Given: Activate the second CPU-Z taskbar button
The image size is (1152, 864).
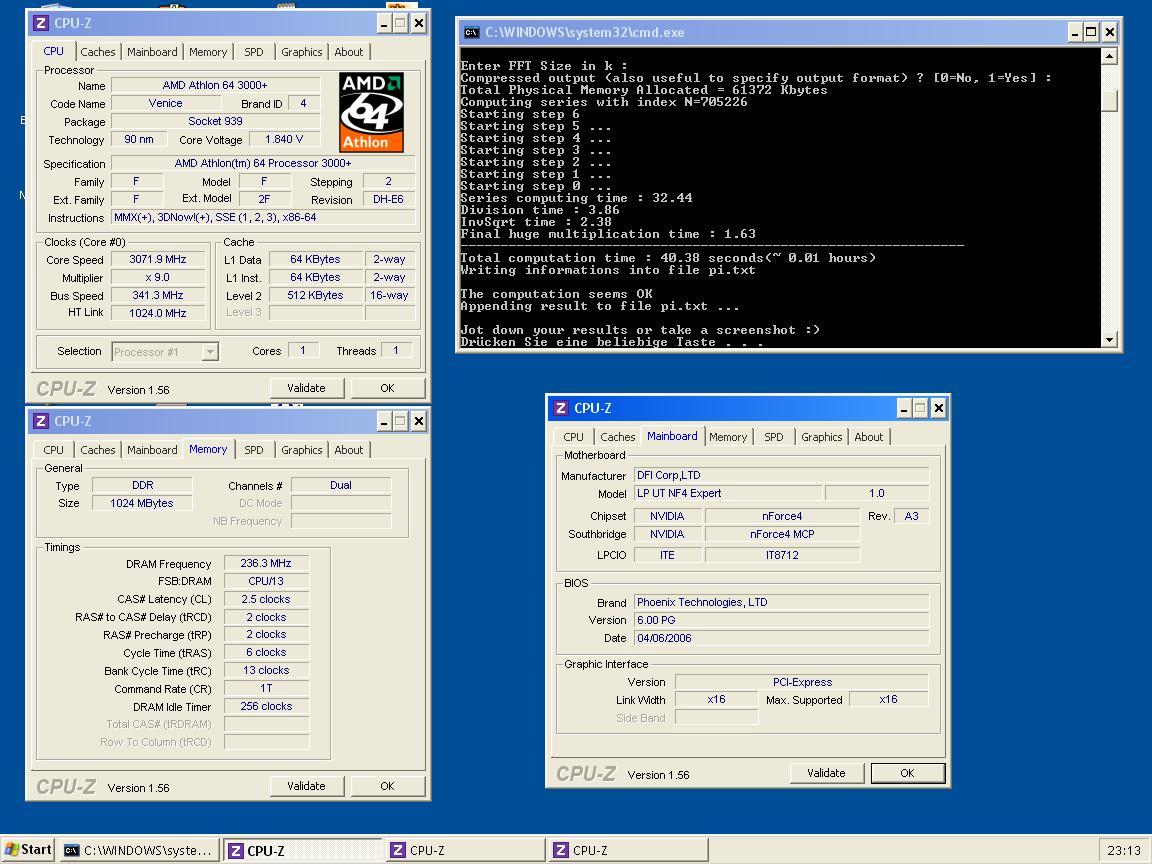Looking at the screenshot, I should [466, 850].
